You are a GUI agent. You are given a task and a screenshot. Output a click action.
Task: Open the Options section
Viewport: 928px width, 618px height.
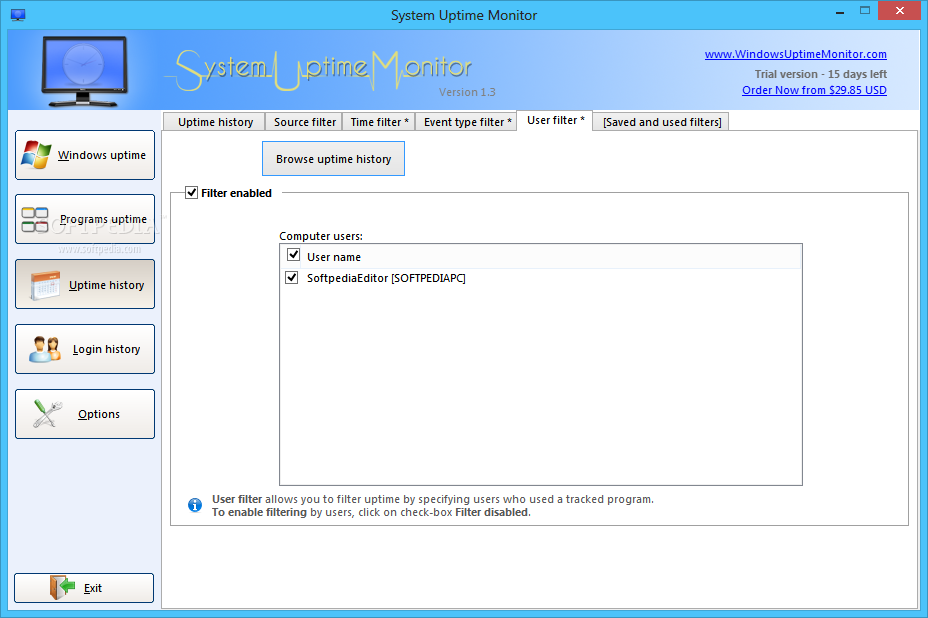coord(85,414)
